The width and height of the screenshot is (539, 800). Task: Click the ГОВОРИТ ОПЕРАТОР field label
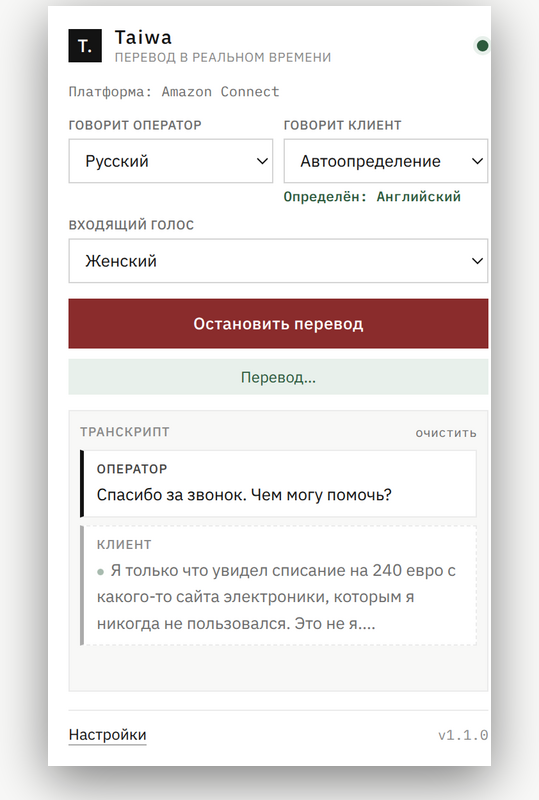pos(135,125)
